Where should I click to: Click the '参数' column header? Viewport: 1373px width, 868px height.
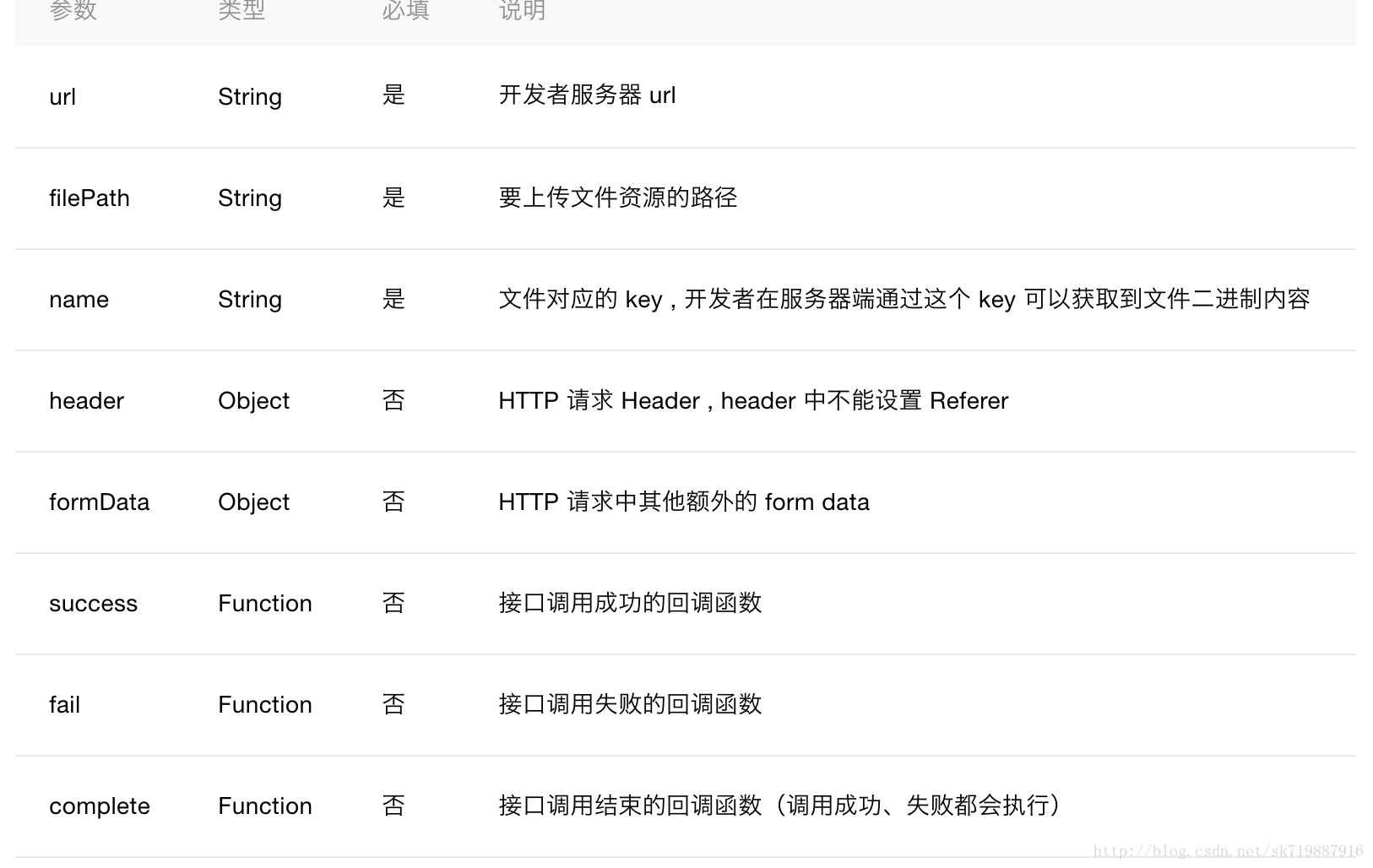point(73,10)
